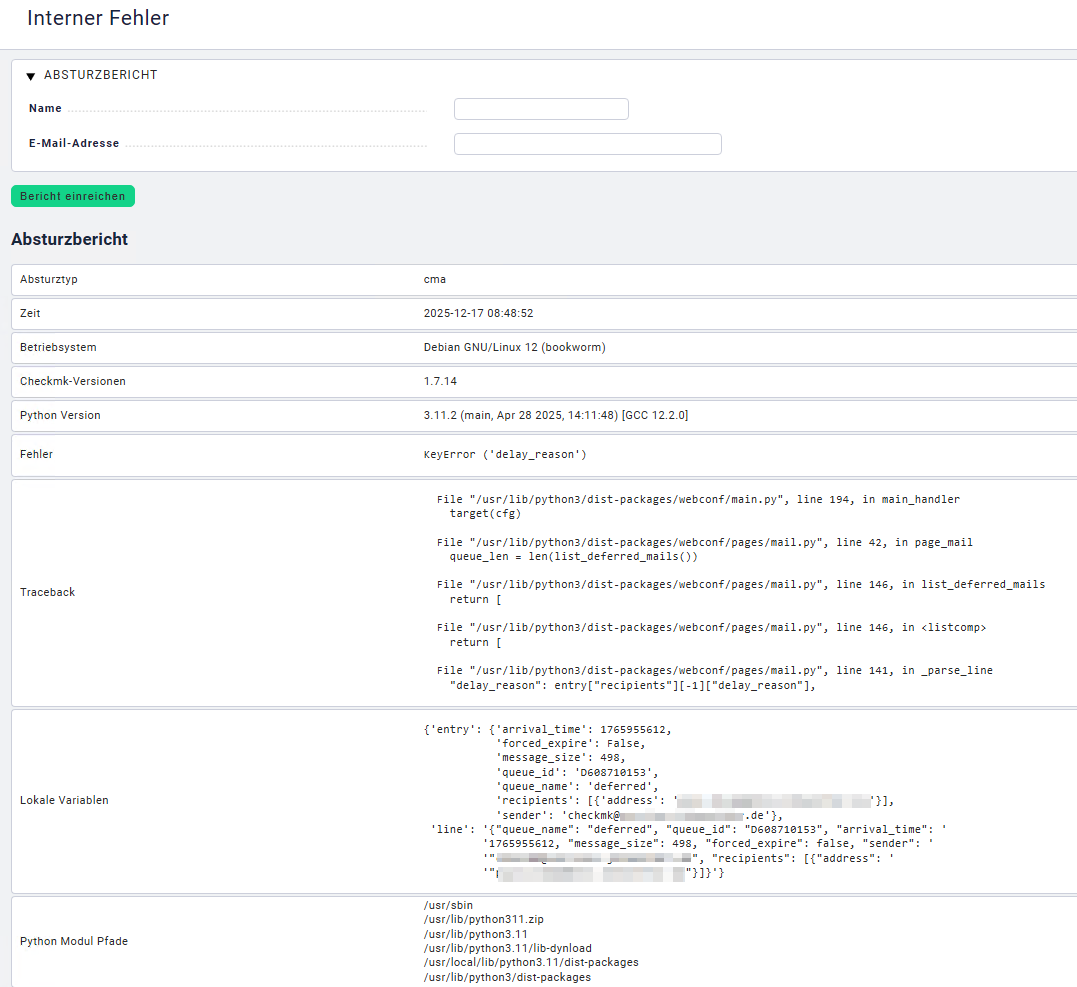Click the Name input field
Viewport: 1077px width, 987px height.
(541, 109)
